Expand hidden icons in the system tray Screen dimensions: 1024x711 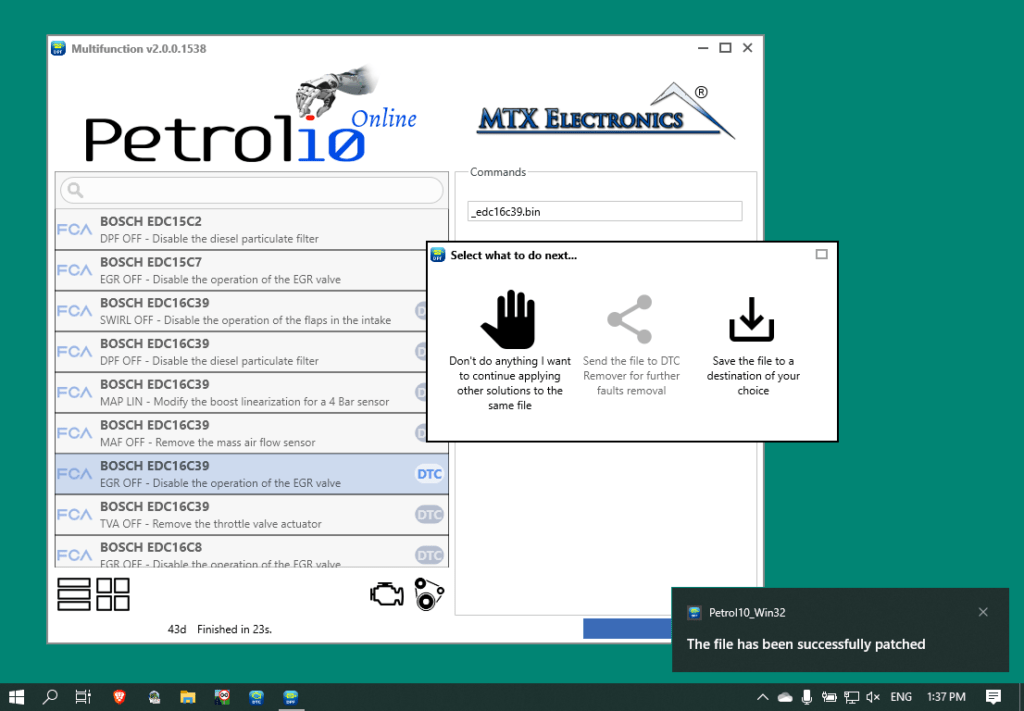pyautogui.click(x=761, y=696)
